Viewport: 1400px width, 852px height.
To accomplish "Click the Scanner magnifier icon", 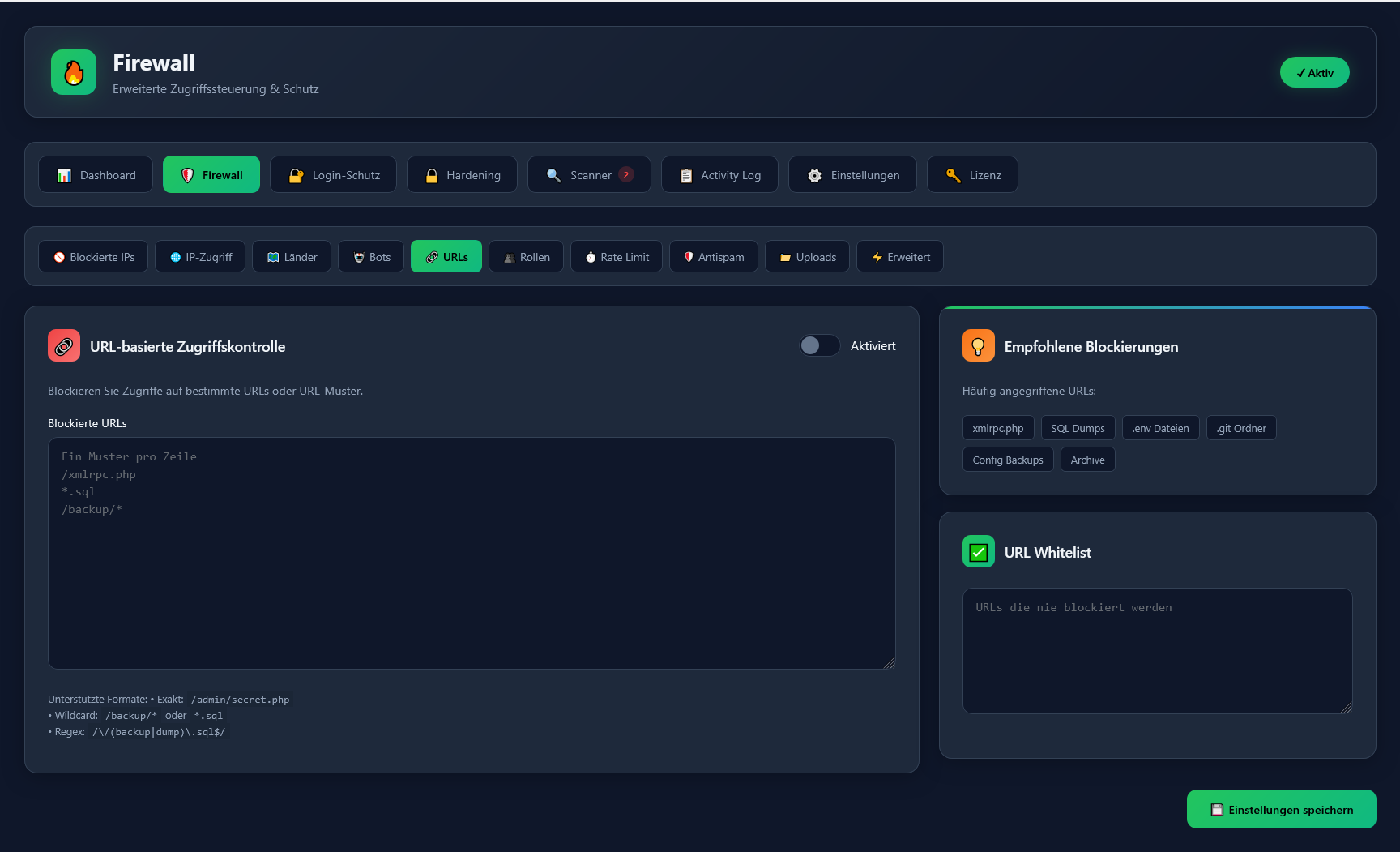I will [x=553, y=174].
